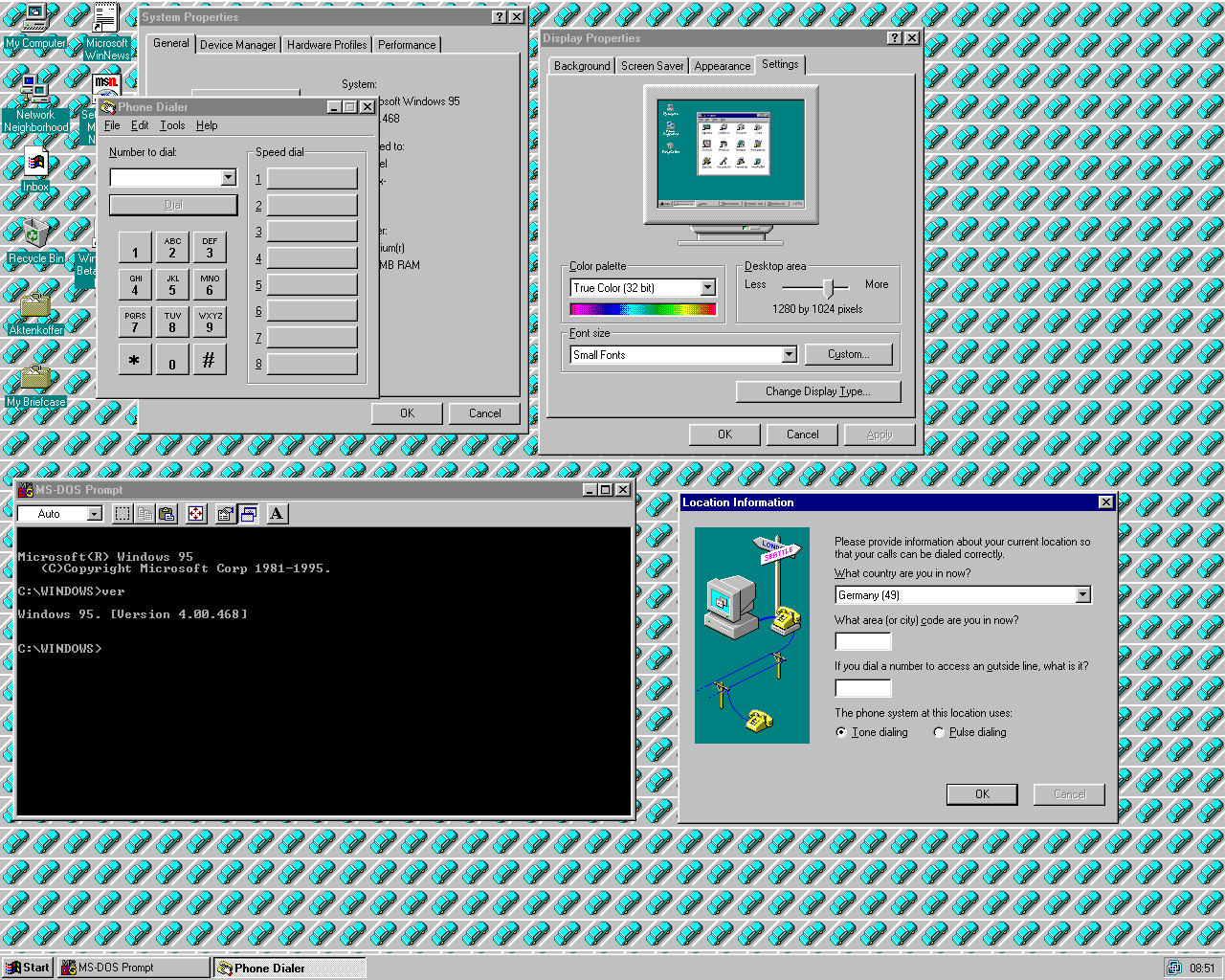
Task: Click the taskbar tray icon beside the clock
Action: click(x=1174, y=968)
